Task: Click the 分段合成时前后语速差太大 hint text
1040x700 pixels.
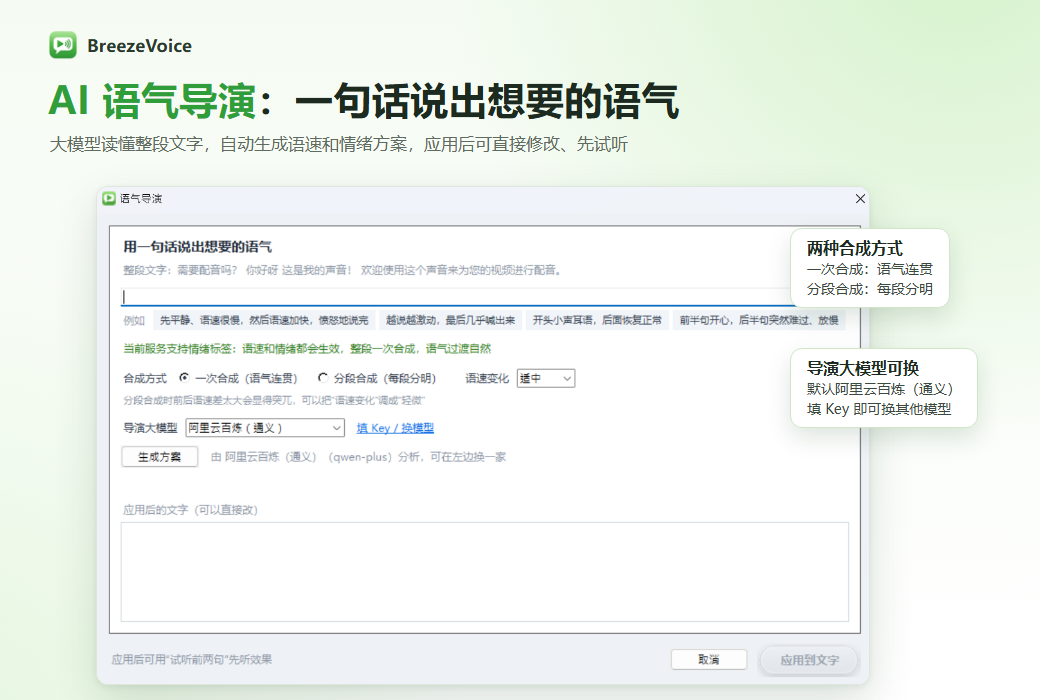Action: click(273, 400)
